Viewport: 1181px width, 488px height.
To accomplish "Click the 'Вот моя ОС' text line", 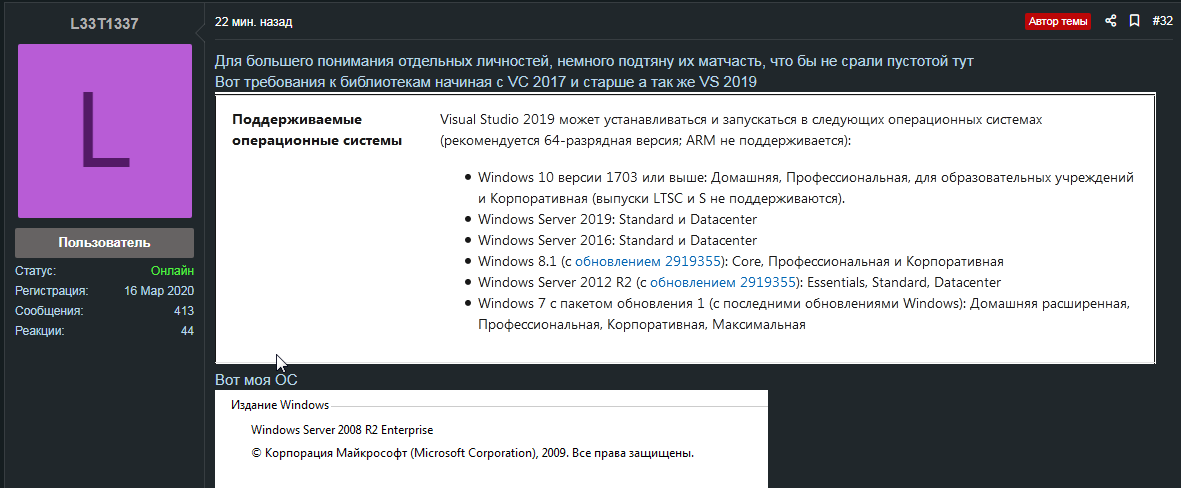I will (x=256, y=380).
